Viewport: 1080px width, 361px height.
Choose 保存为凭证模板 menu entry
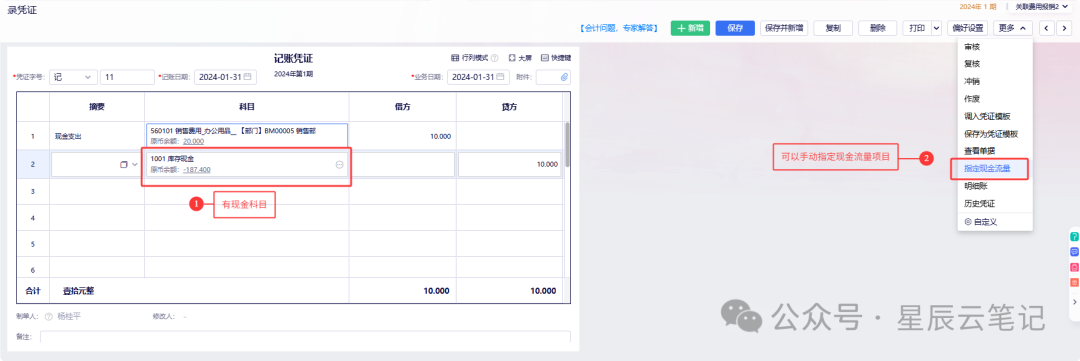point(990,134)
